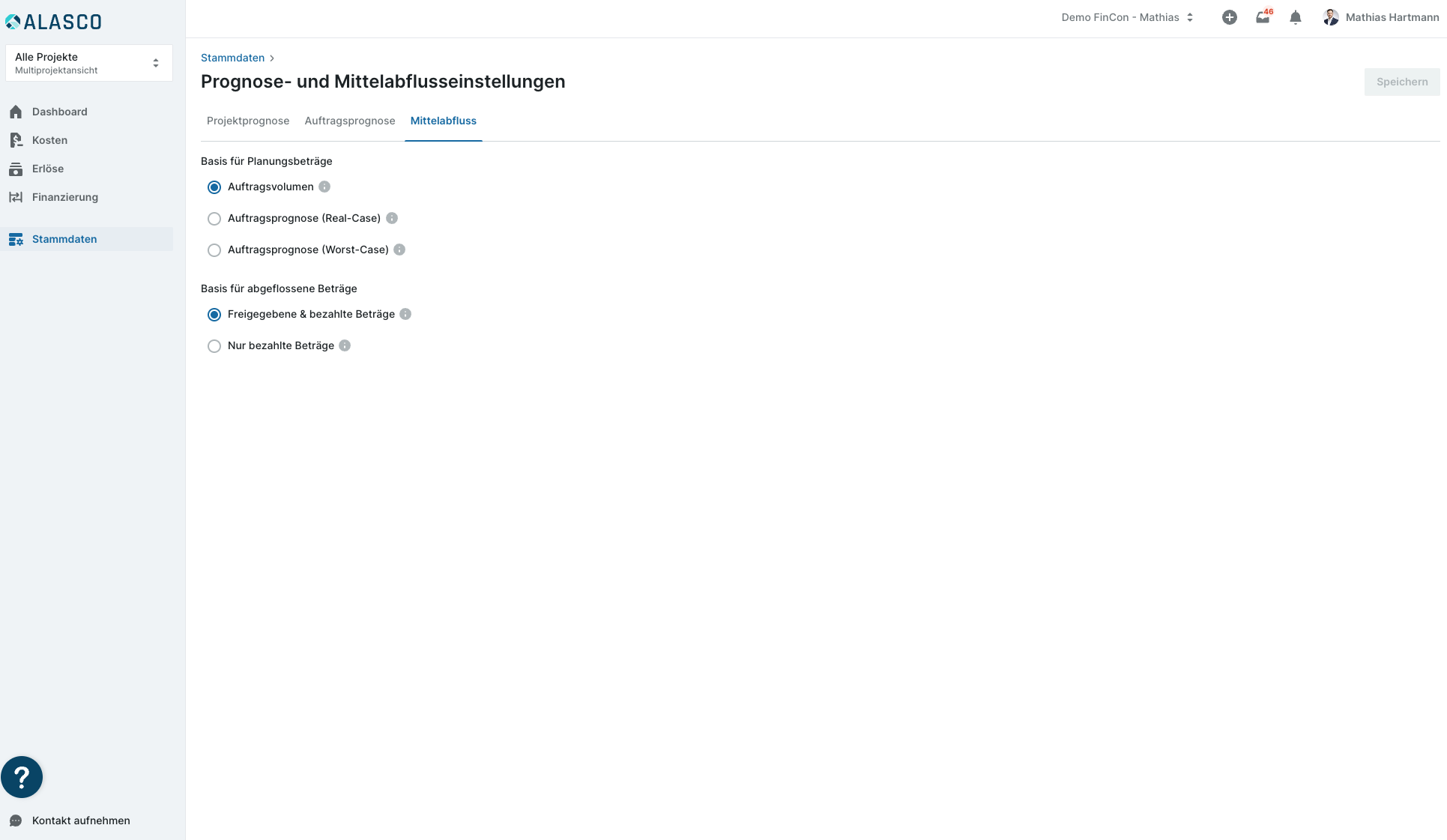The image size is (1447, 840).
Task: Click the round help question mark button
Action: [22, 777]
